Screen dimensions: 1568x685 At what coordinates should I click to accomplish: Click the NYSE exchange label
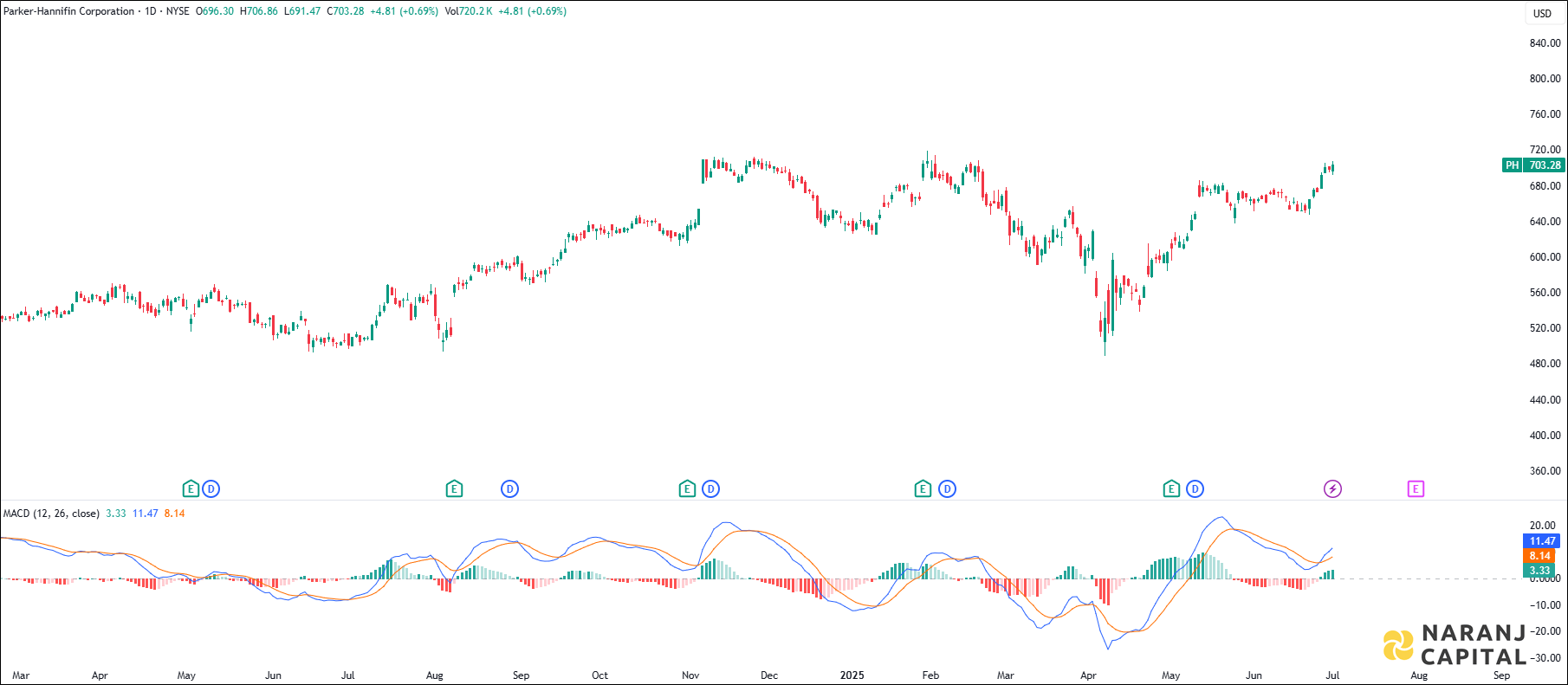point(178,11)
